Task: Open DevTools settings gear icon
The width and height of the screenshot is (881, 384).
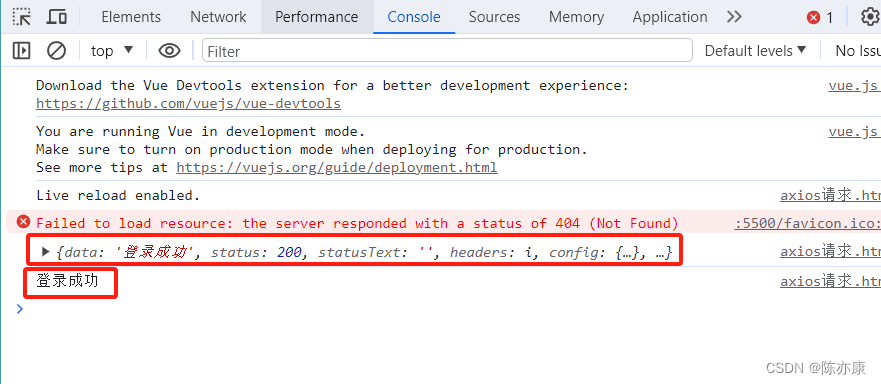Action: click(x=870, y=17)
